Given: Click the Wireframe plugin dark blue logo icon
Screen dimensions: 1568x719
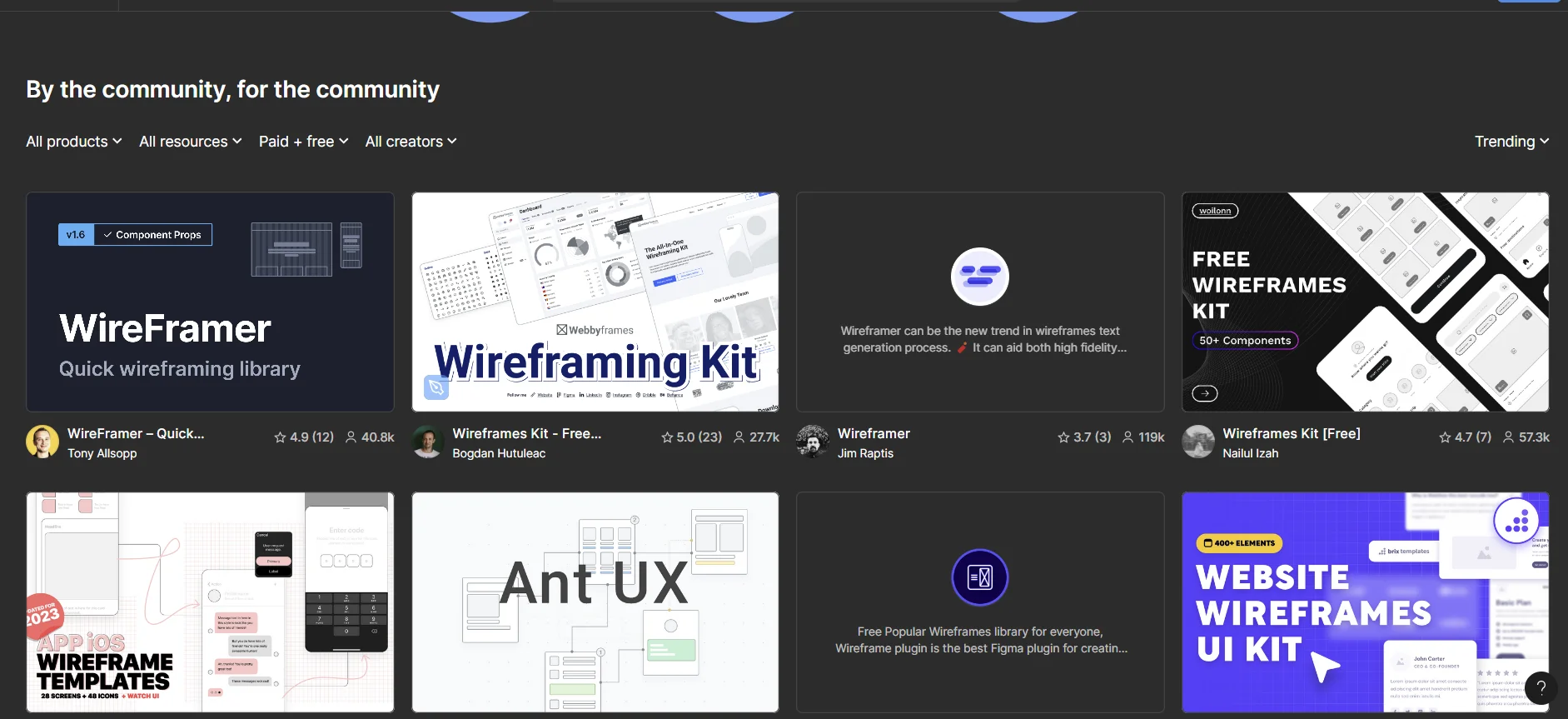Looking at the screenshot, I should click(x=980, y=577).
